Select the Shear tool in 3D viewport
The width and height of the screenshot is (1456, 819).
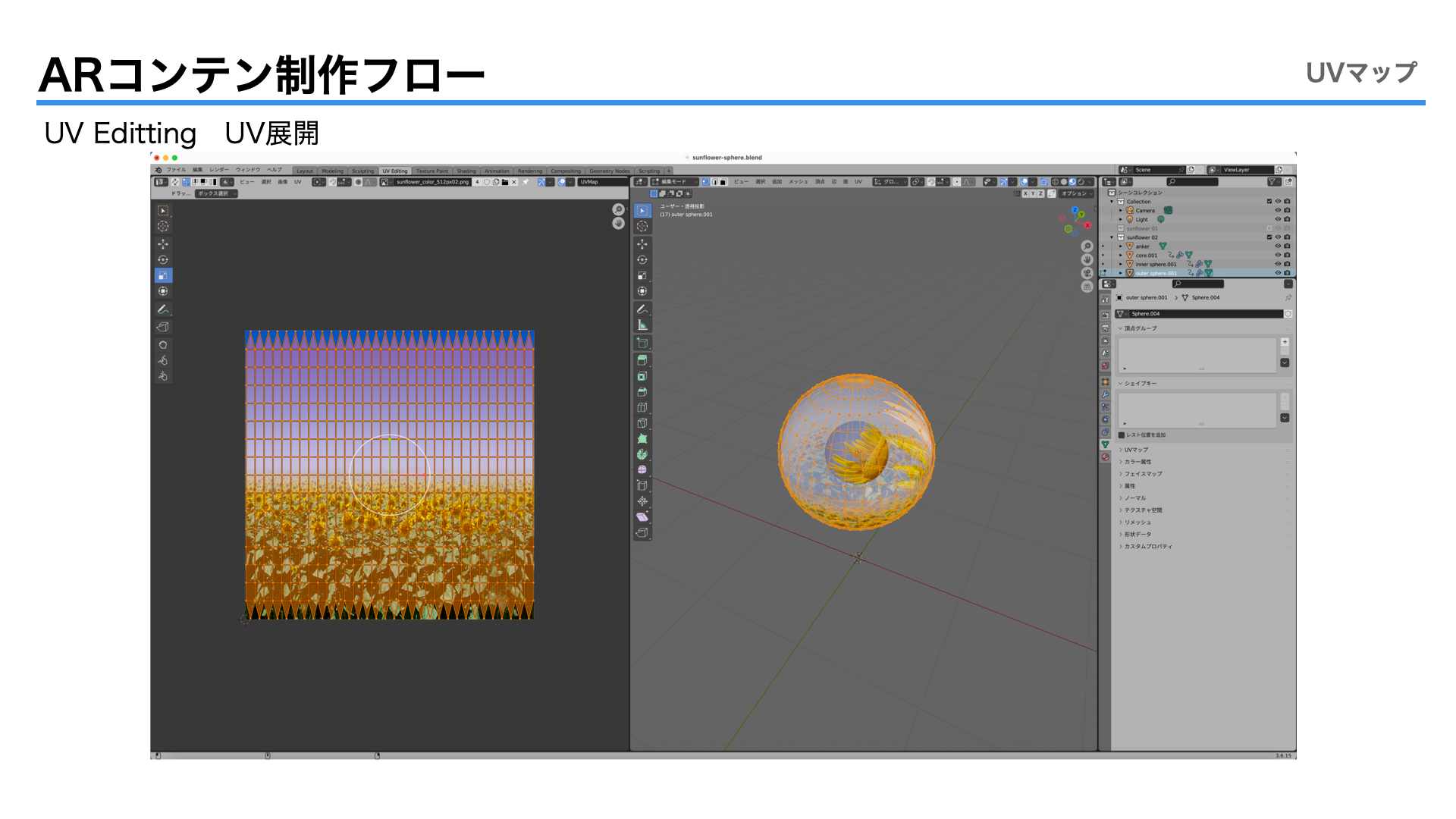(x=642, y=517)
